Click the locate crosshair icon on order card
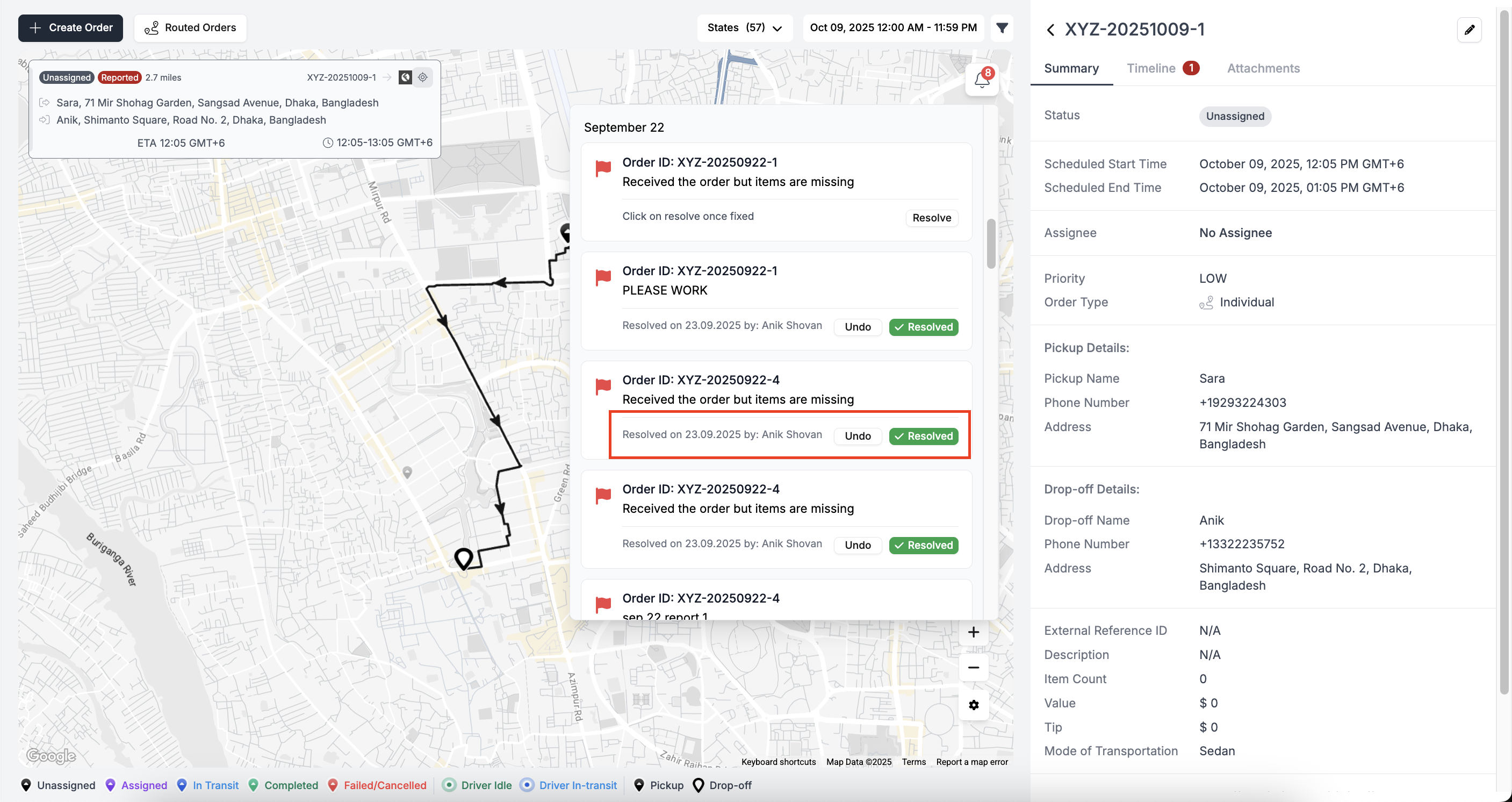The height and width of the screenshot is (802, 1512). tap(423, 77)
